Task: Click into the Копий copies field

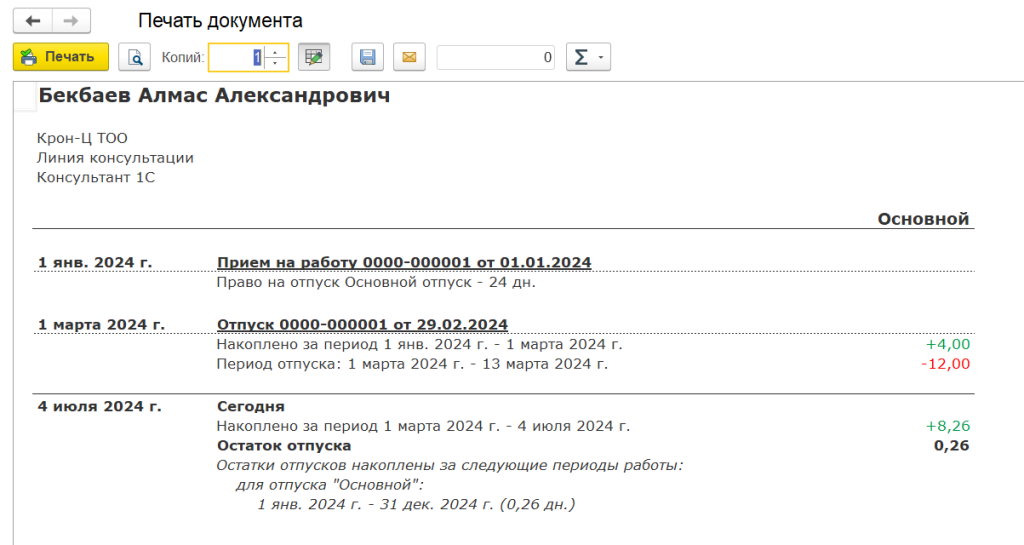Action: tap(236, 57)
